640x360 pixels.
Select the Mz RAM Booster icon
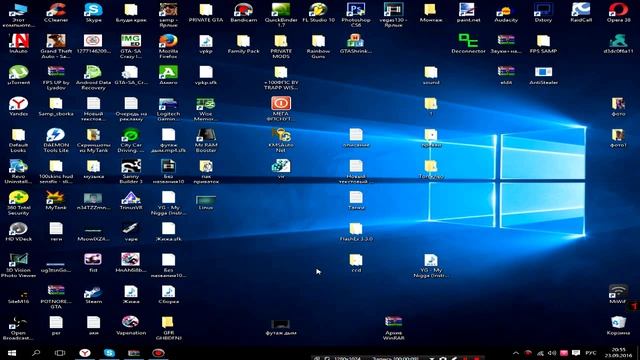[x=206, y=140]
